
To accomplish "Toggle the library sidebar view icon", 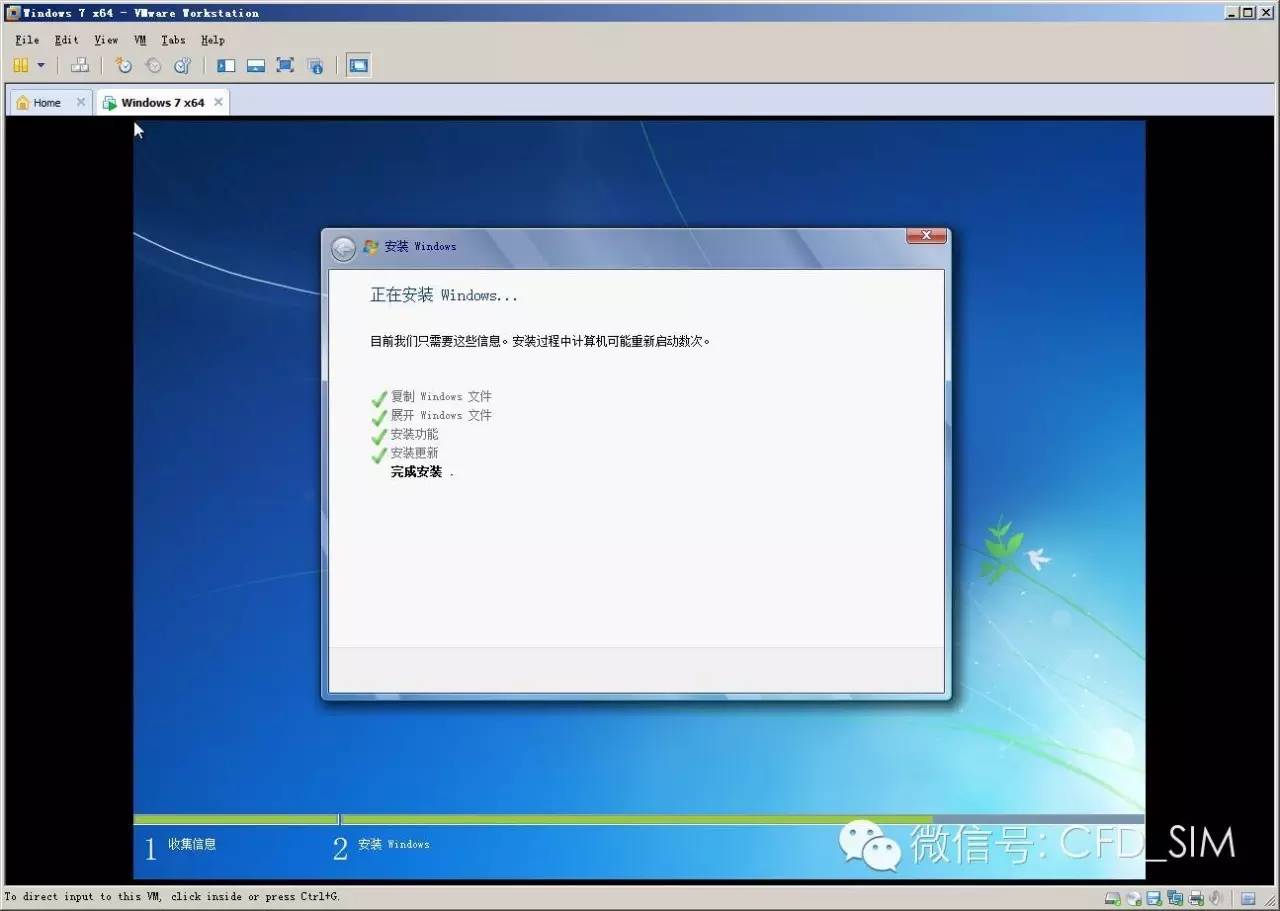I will coord(226,66).
